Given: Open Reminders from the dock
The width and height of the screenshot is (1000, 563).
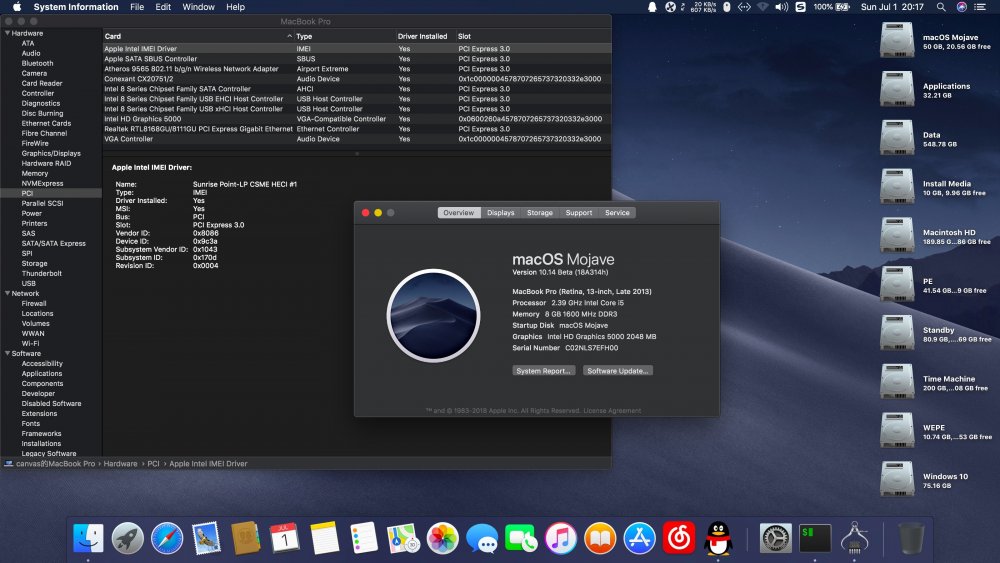Looking at the screenshot, I should coord(364,538).
